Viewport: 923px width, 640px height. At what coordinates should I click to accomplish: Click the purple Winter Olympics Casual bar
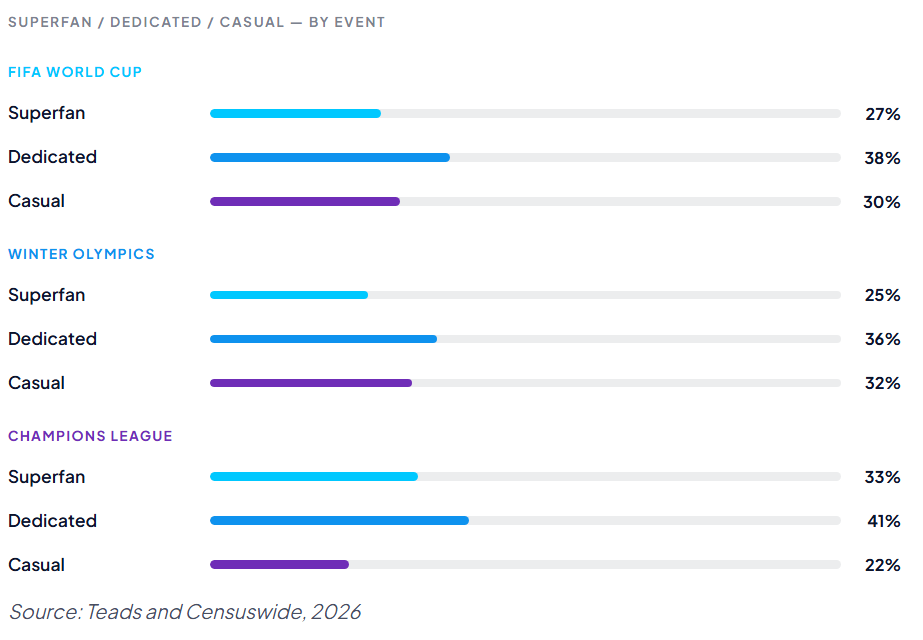tap(311, 383)
